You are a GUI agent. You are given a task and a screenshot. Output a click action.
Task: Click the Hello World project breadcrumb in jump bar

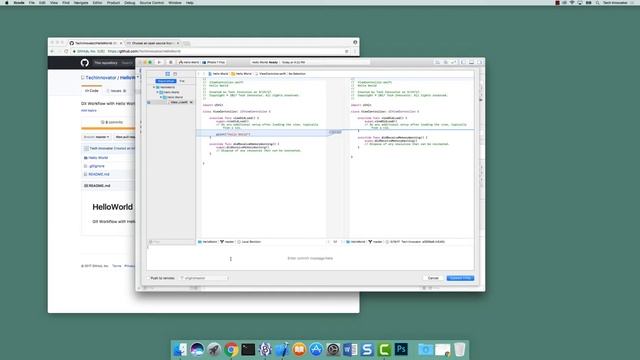(218, 74)
